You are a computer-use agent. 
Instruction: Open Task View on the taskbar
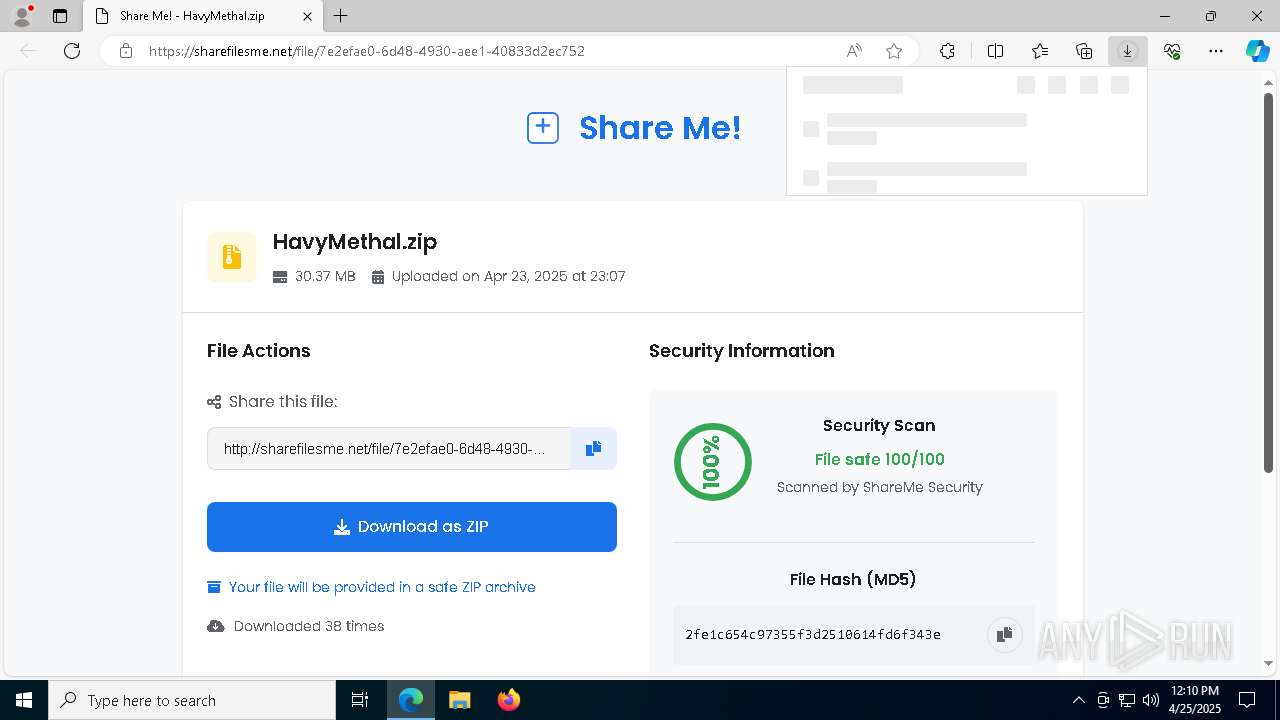point(360,700)
